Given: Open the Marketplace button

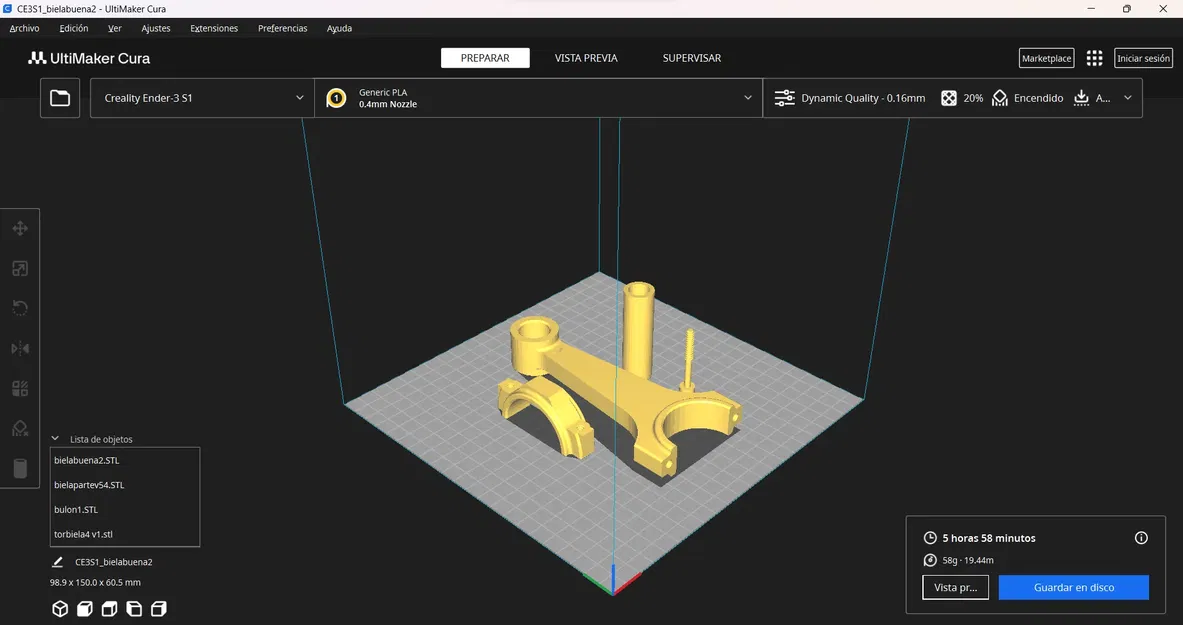Looking at the screenshot, I should point(1046,58).
